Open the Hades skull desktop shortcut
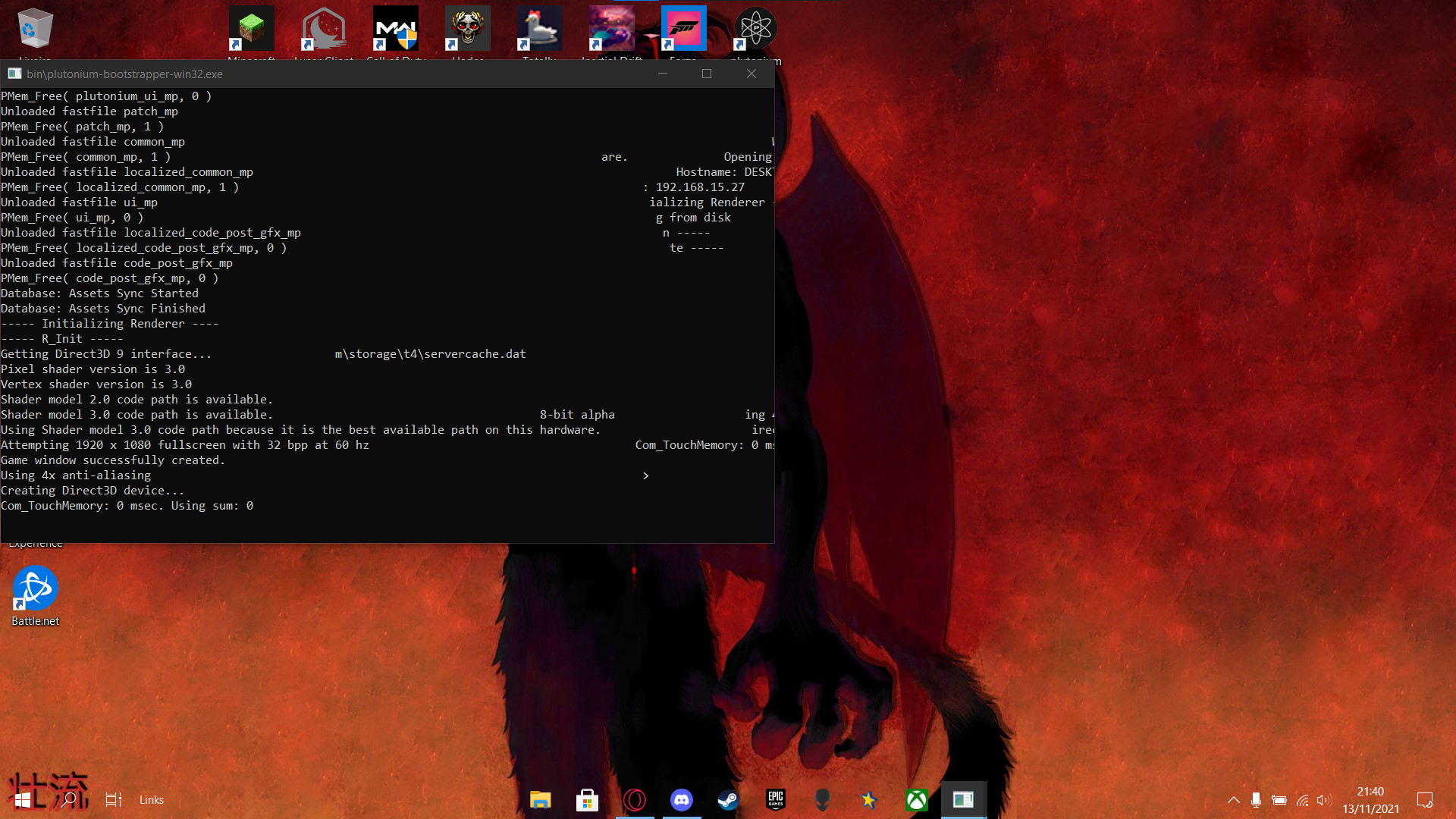Viewport: 1456px width, 819px height. click(x=468, y=29)
